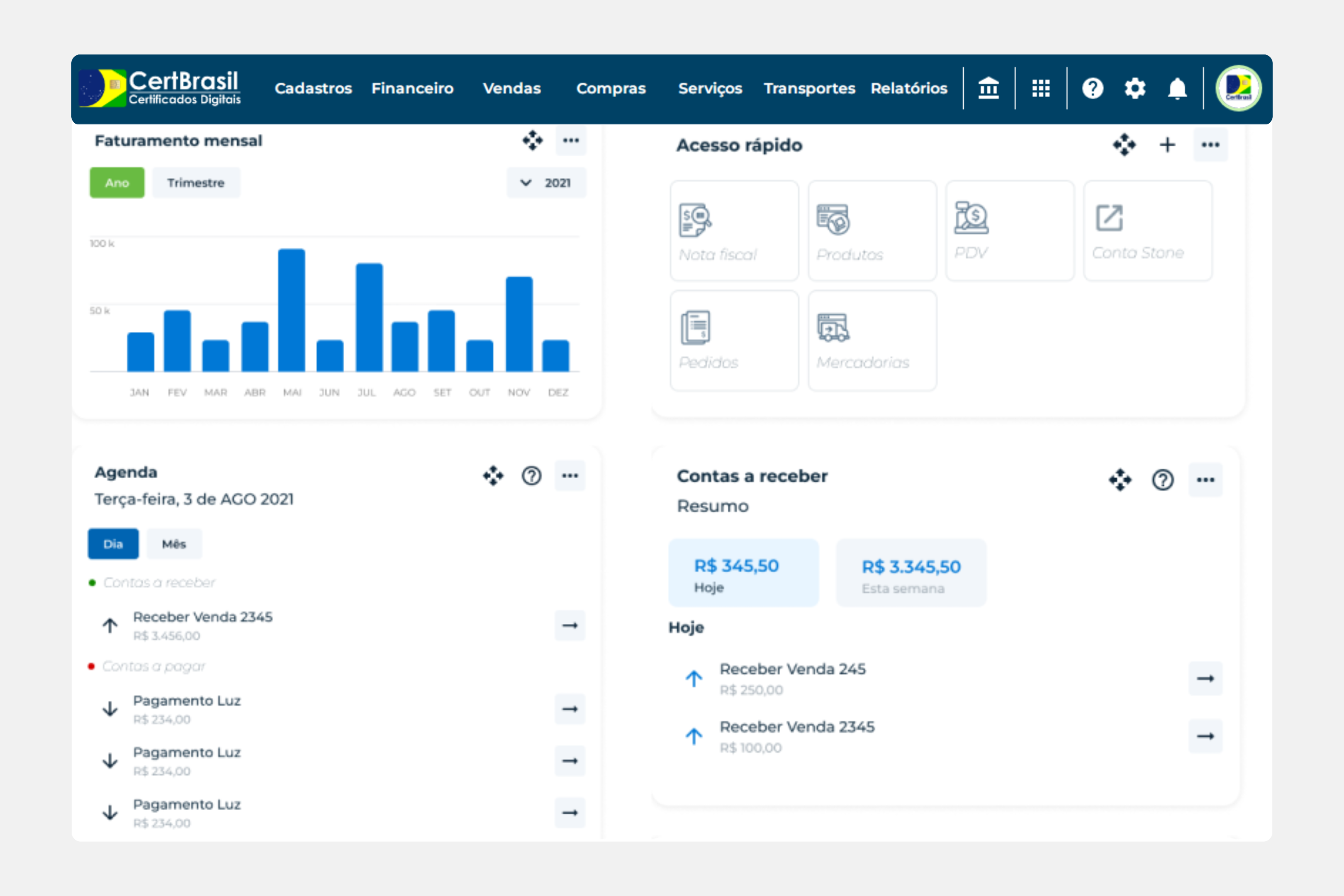Click 'Receber Venda 245' entry text

coord(793,669)
